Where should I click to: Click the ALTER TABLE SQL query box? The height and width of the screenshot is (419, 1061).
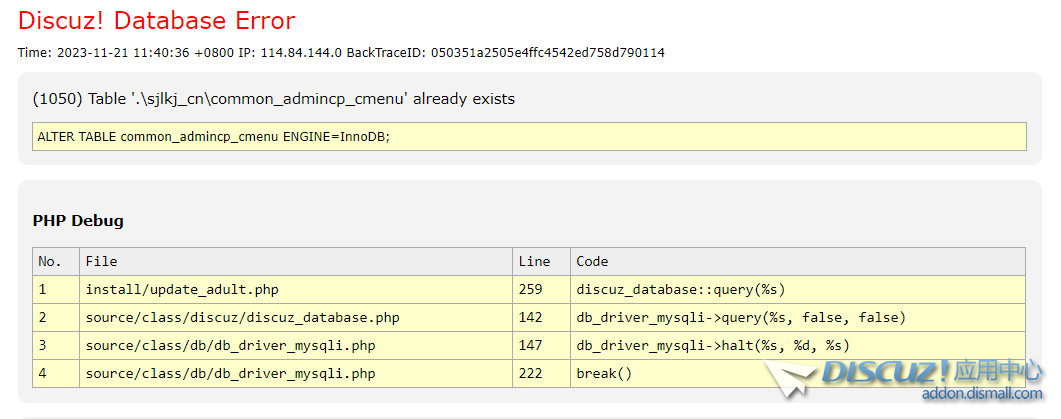point(529,136)
